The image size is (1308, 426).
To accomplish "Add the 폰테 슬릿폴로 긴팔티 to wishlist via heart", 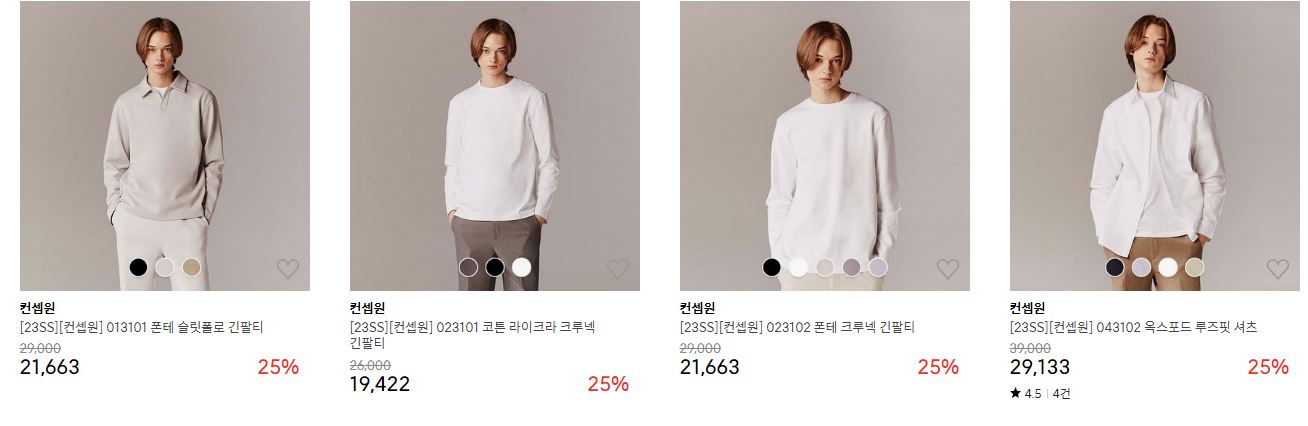I will click(288, 268).
